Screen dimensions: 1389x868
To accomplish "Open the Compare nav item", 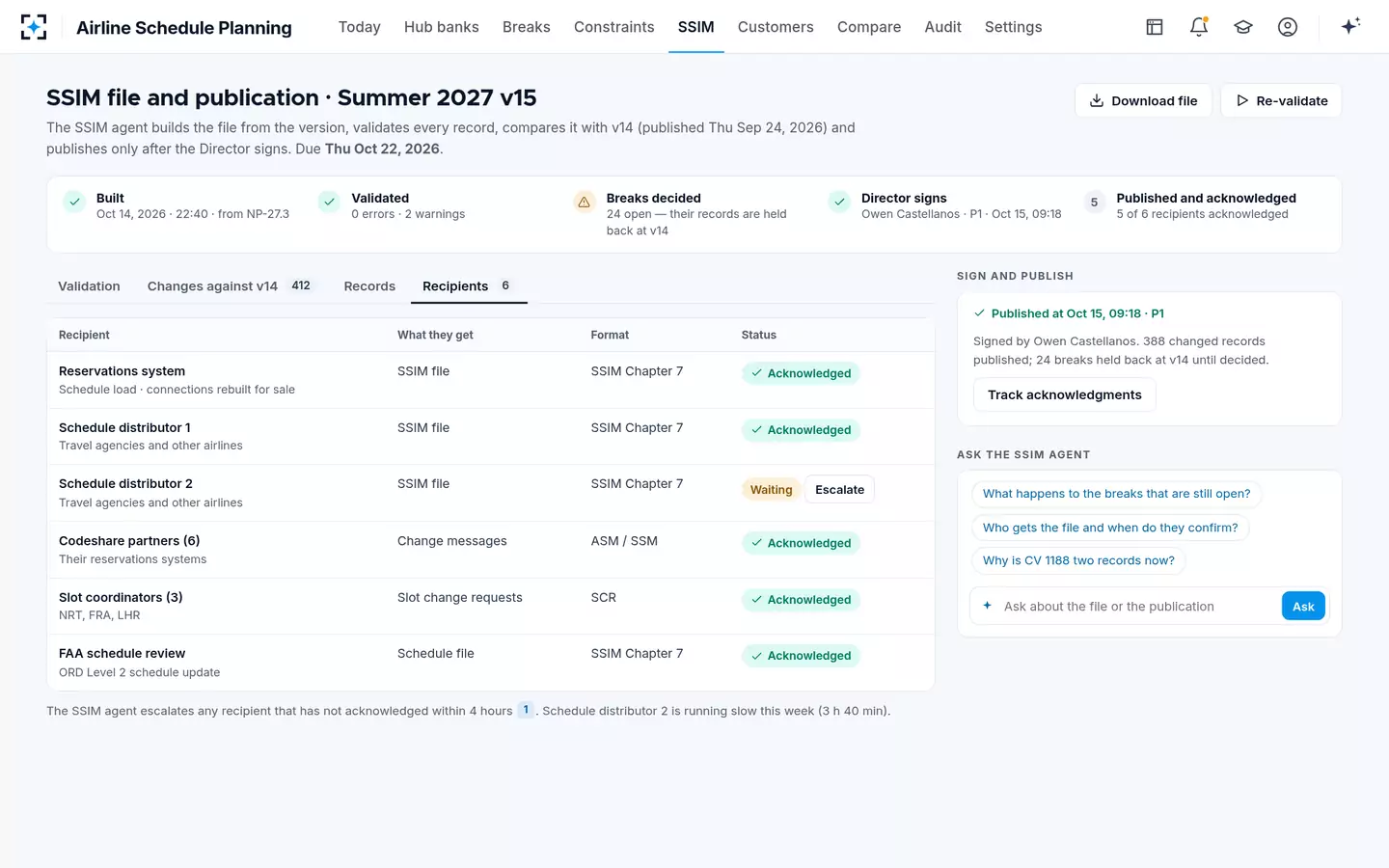I will click(x=869, y=27).
